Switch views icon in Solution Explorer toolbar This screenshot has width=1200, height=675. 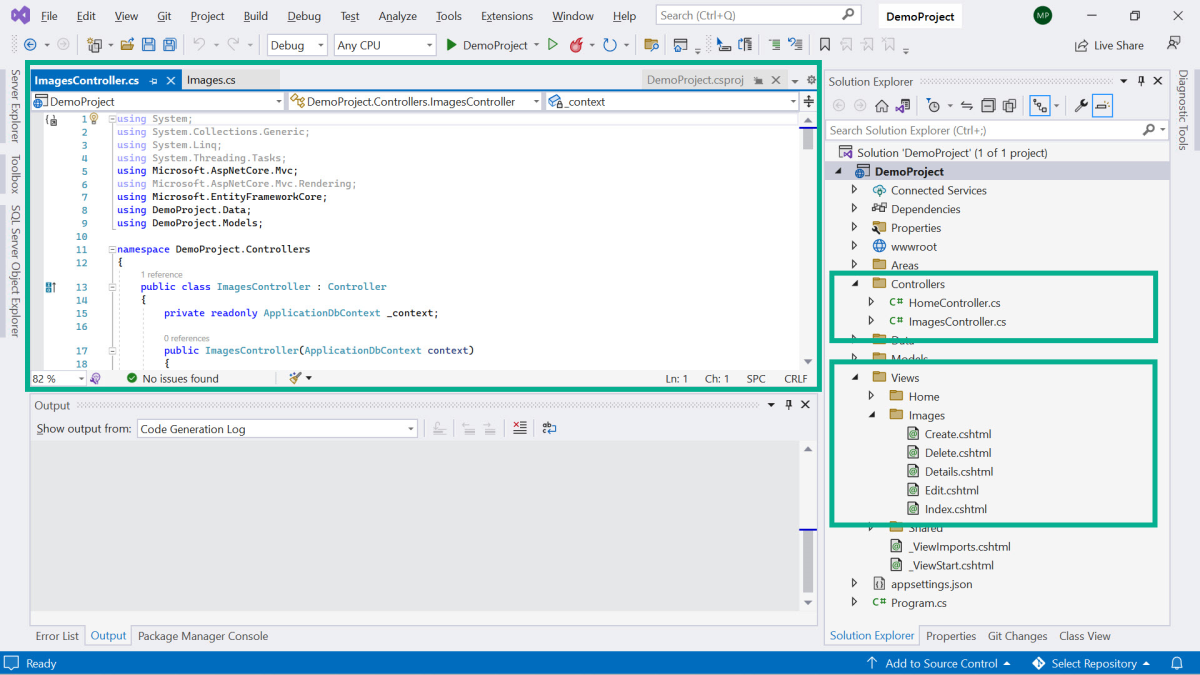(x=903, y=105)
